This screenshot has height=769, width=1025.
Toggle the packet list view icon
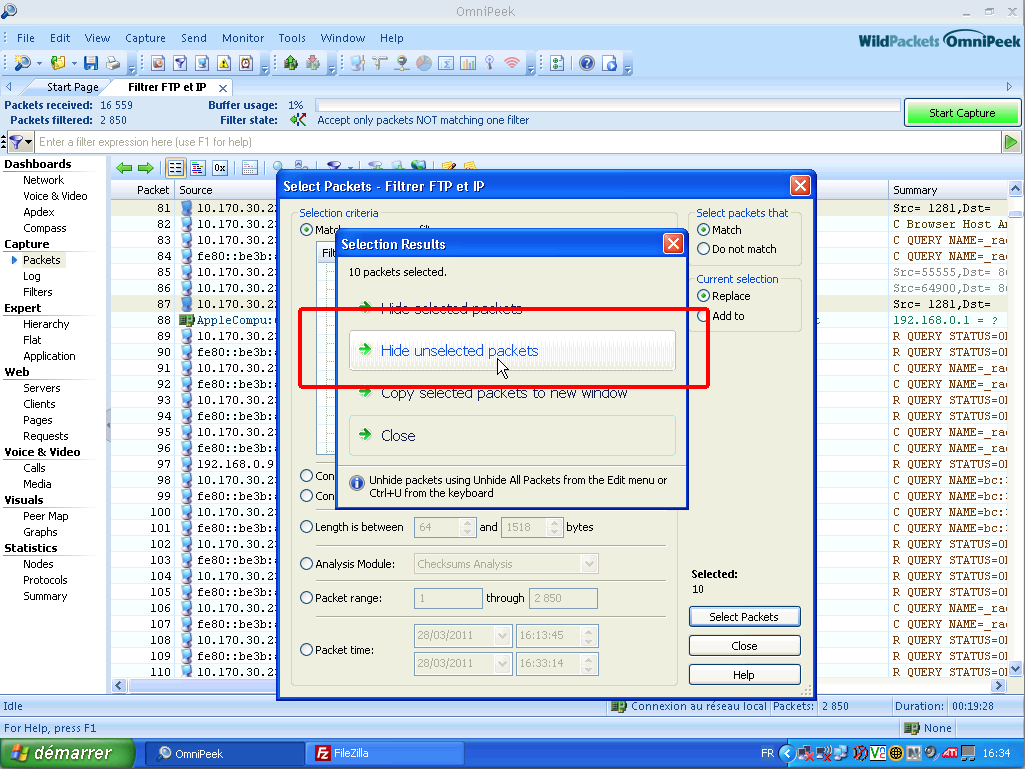(175, 168)
